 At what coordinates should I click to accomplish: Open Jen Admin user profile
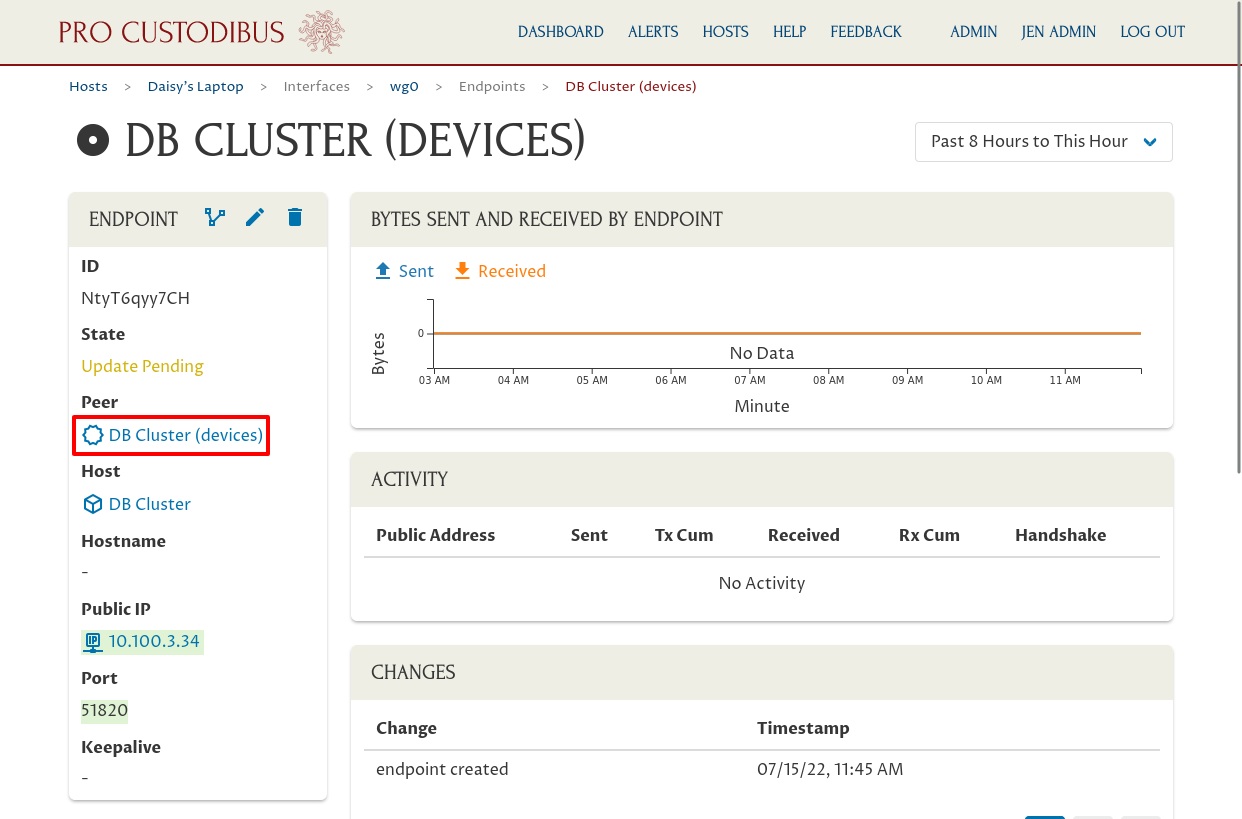pyautogui.click(x=1059, y=32)
